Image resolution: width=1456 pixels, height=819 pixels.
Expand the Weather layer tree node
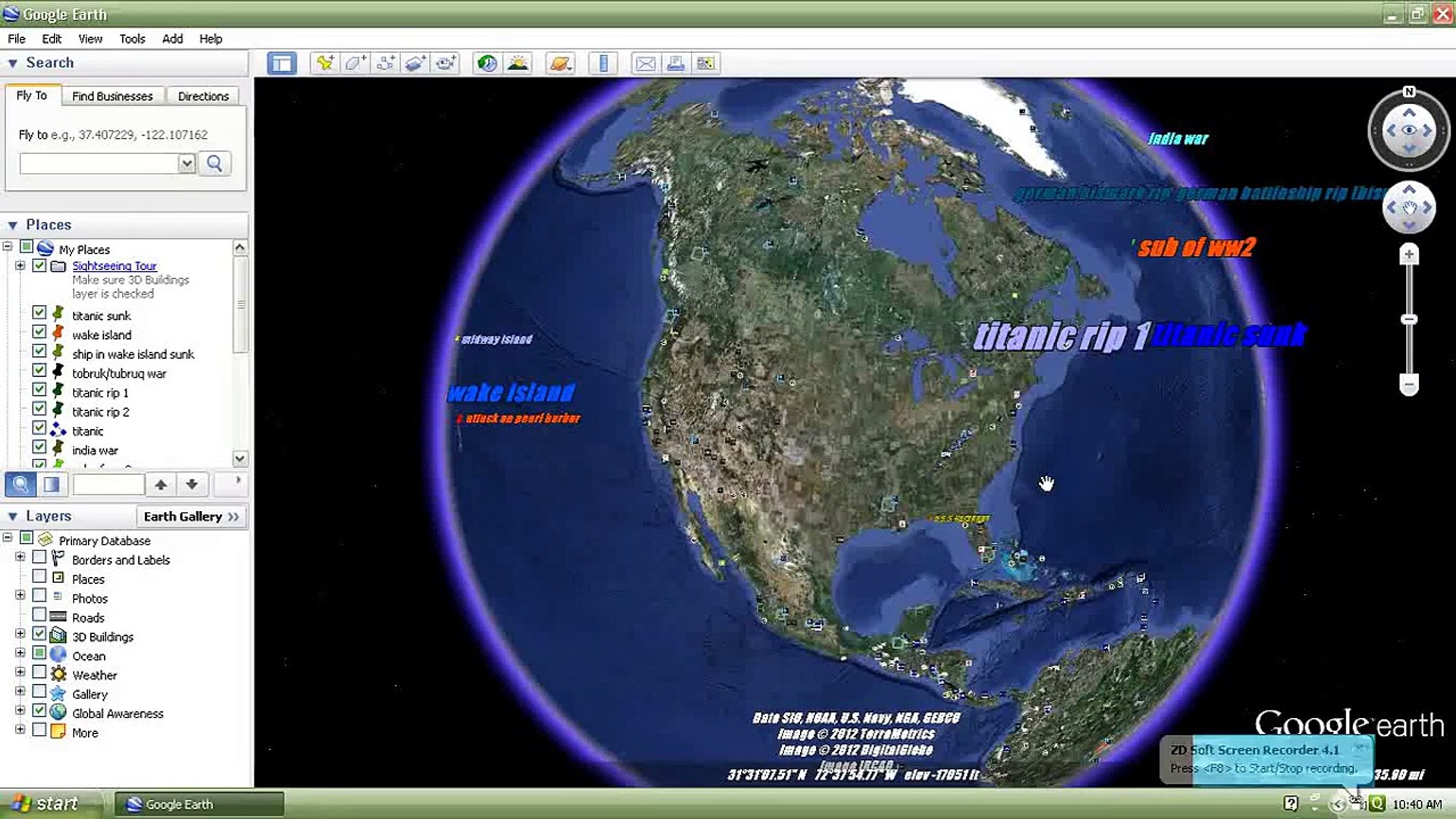[x=20, y=672]
